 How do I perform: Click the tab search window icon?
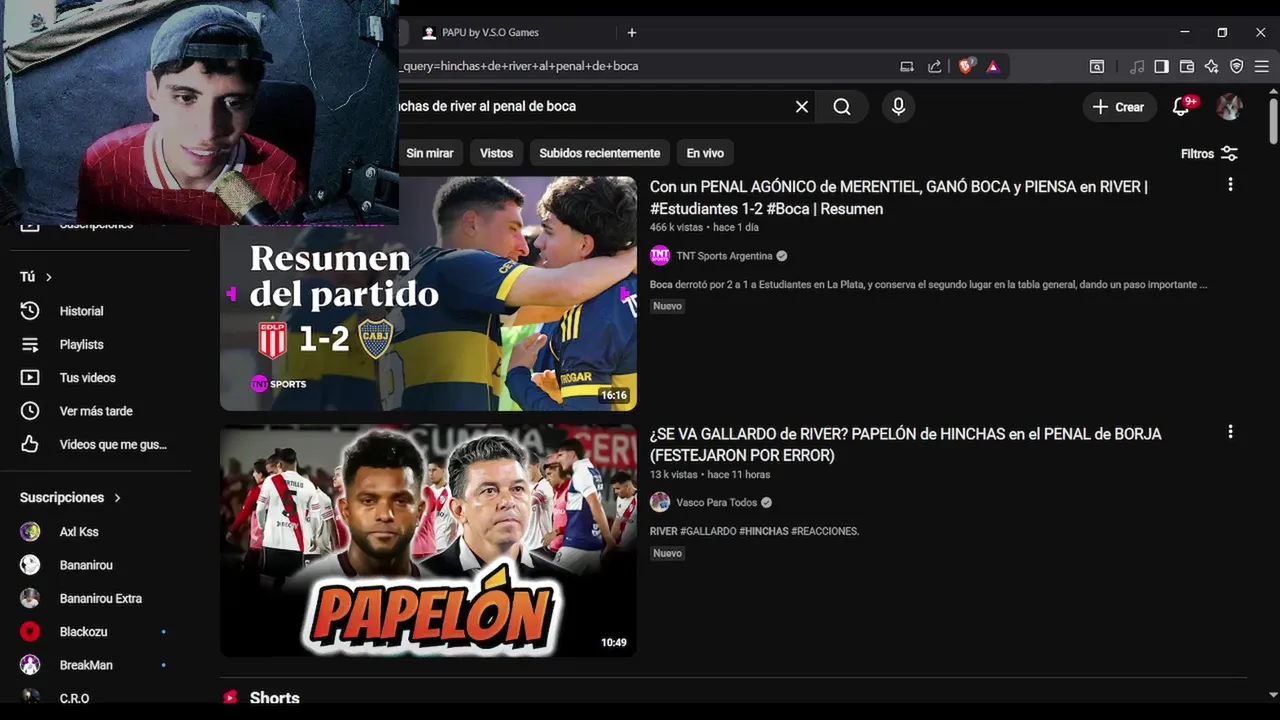click(1097, 66)
